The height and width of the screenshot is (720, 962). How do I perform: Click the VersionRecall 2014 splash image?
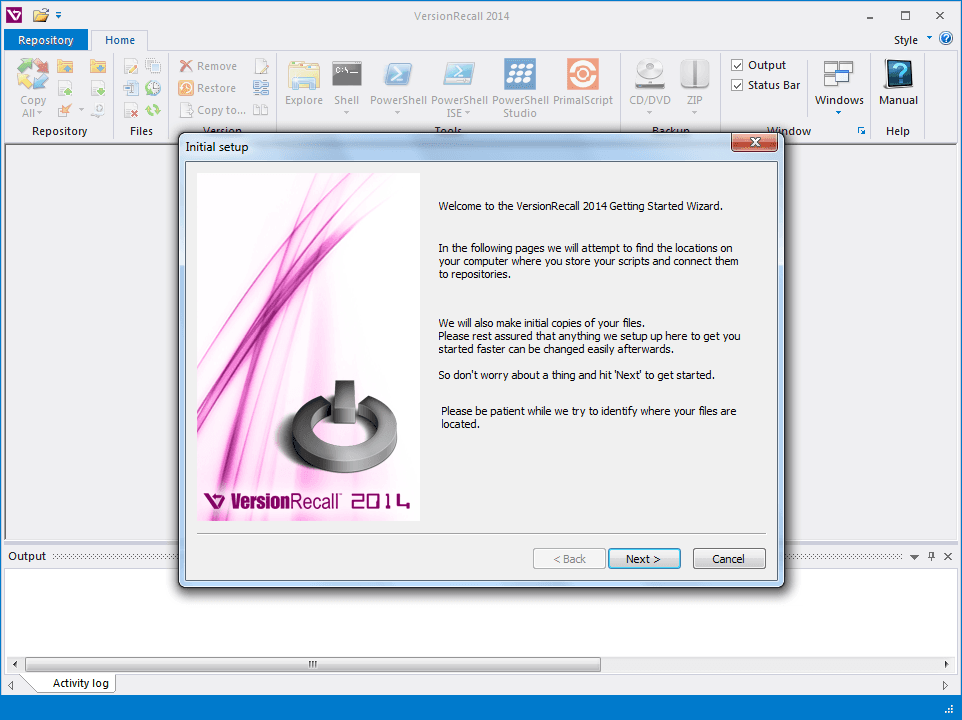pos(309,347)
